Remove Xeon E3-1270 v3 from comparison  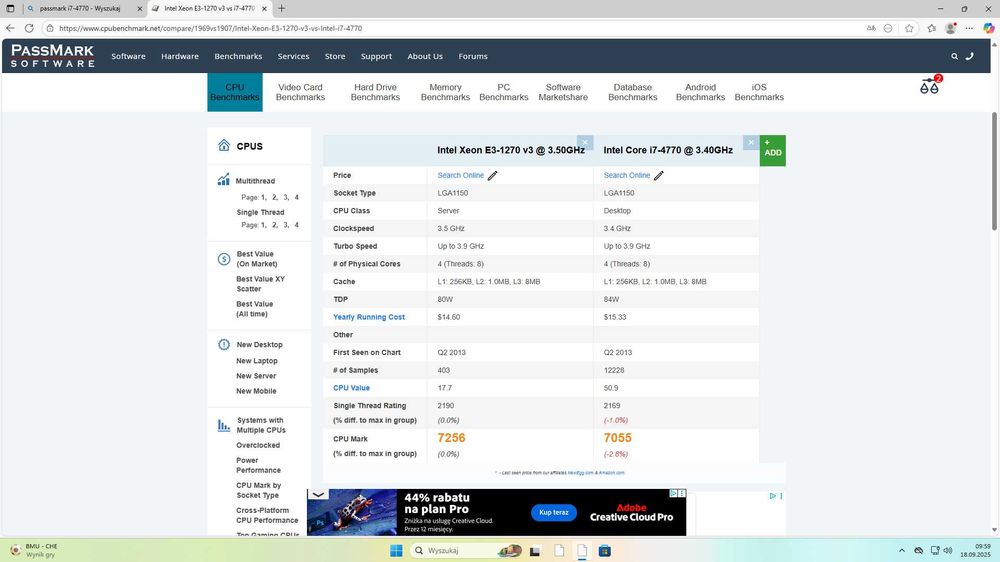coord(585,142)
